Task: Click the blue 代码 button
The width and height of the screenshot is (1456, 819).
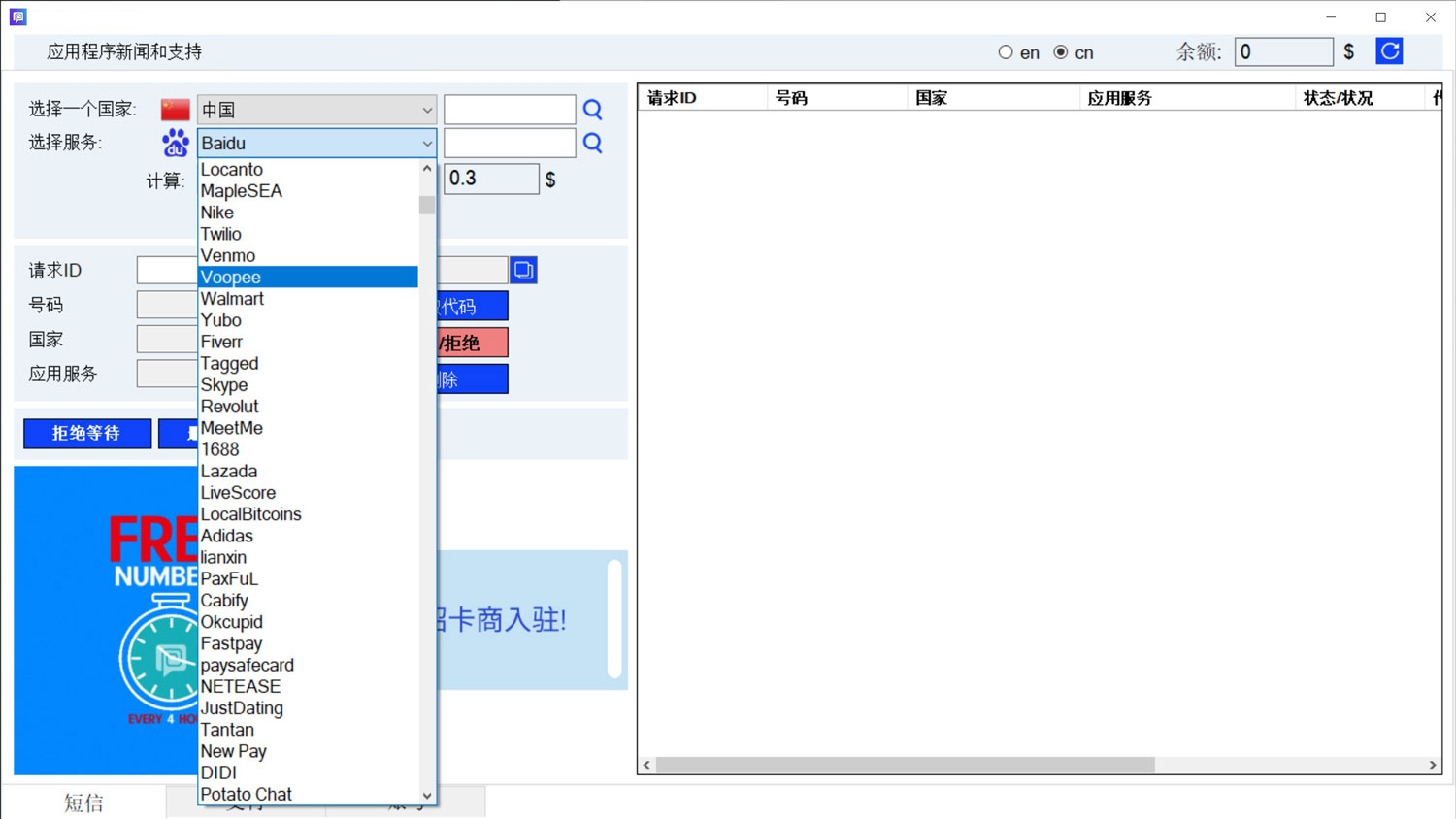Action: pyautogui.click(x=473, y=306)
